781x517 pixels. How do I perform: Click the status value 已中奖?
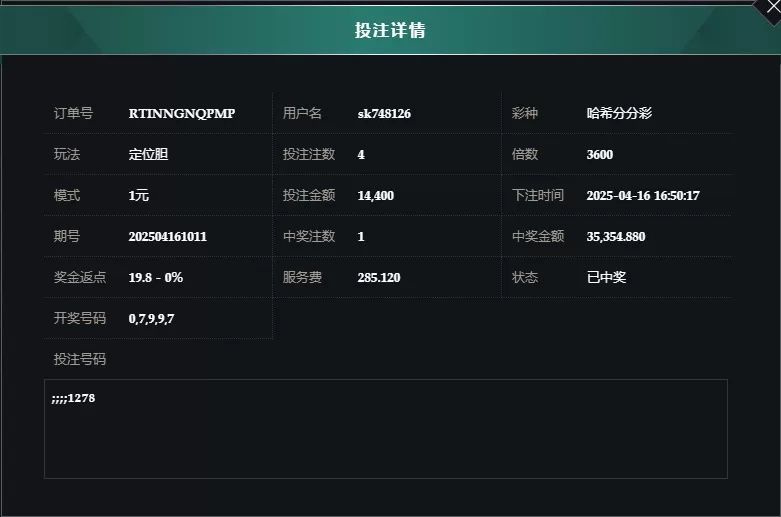point(606,278)
